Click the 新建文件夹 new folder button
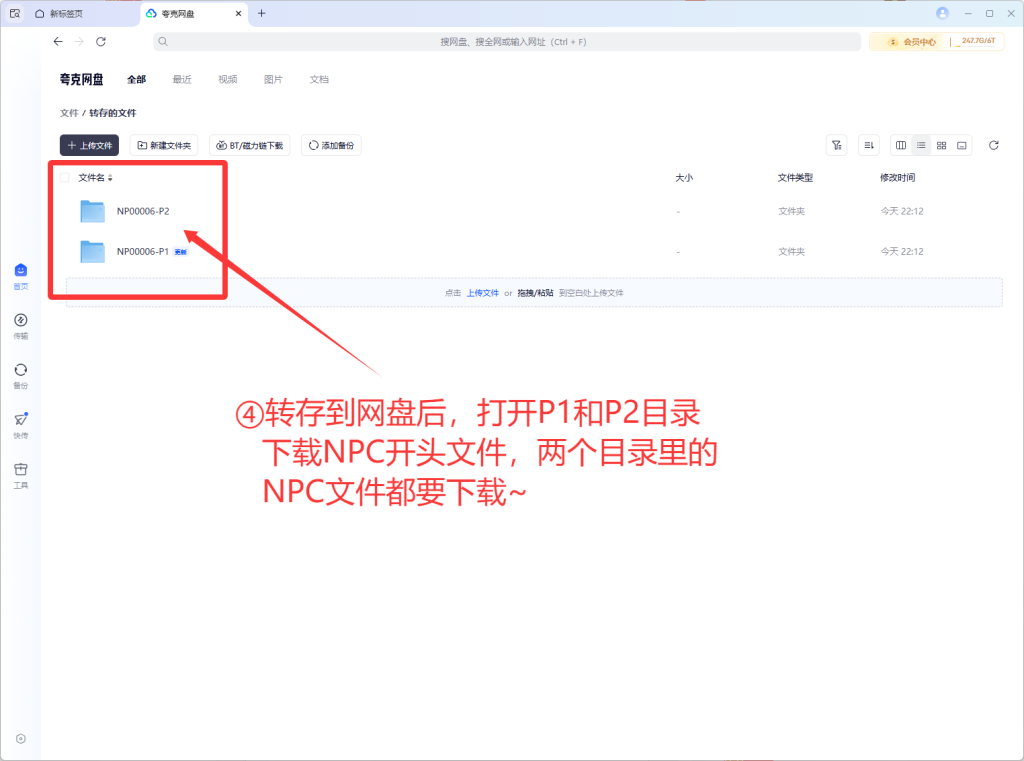Viewport: 1024px width, 761px height. click(x=165, y=145)
